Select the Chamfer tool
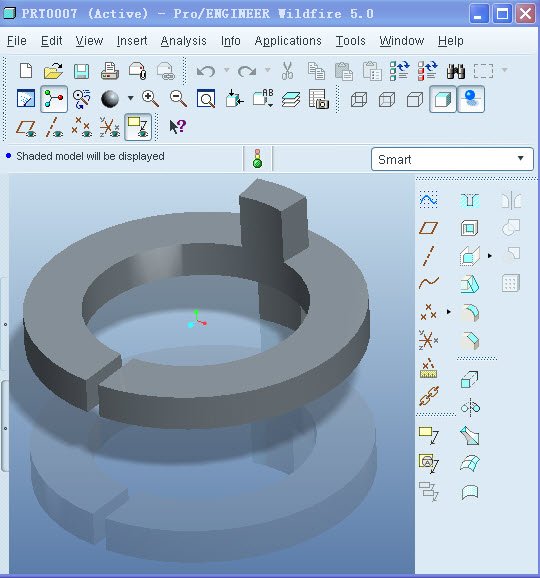The height and width of the screenshot is (578, 540). coord(470,341)
